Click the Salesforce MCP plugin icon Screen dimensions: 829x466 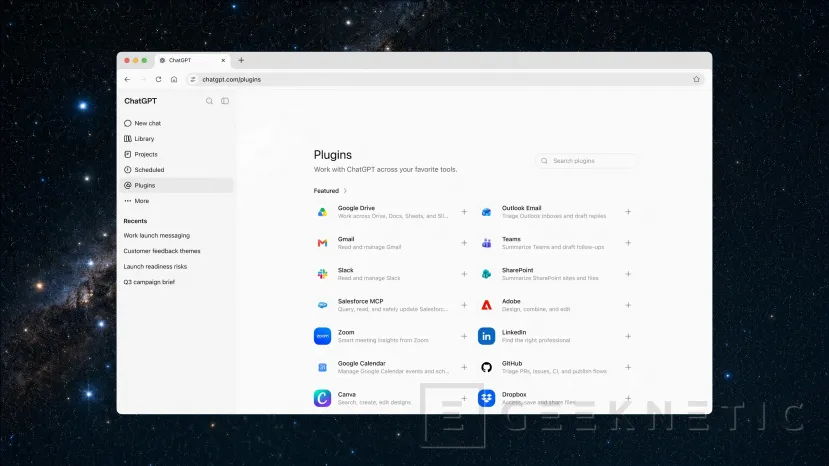point(322,305)
